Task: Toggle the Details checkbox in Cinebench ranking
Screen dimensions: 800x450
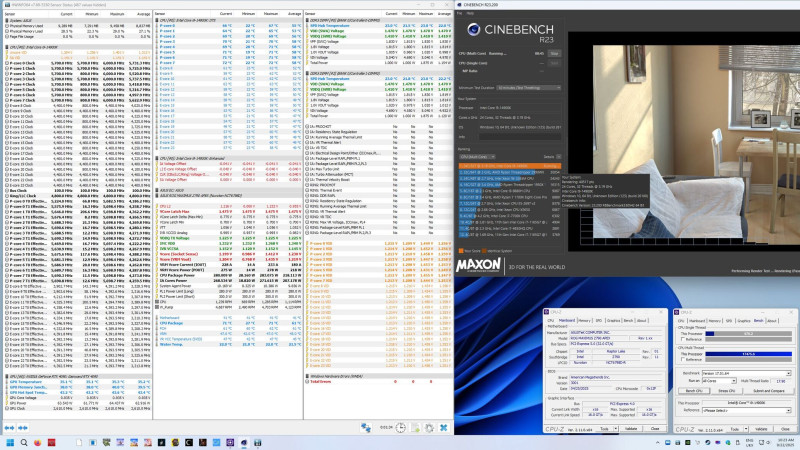Action: (558, 157)
